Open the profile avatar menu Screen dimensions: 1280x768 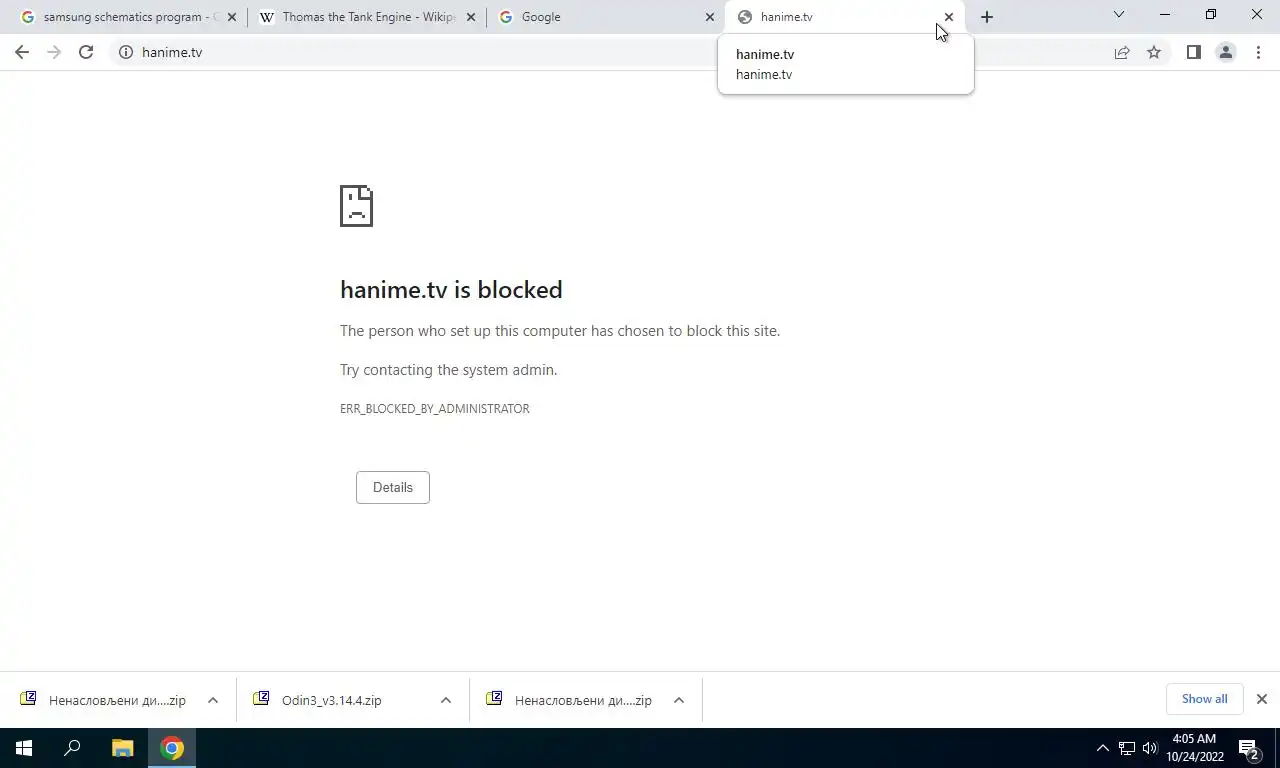[x=1225, y=52]
